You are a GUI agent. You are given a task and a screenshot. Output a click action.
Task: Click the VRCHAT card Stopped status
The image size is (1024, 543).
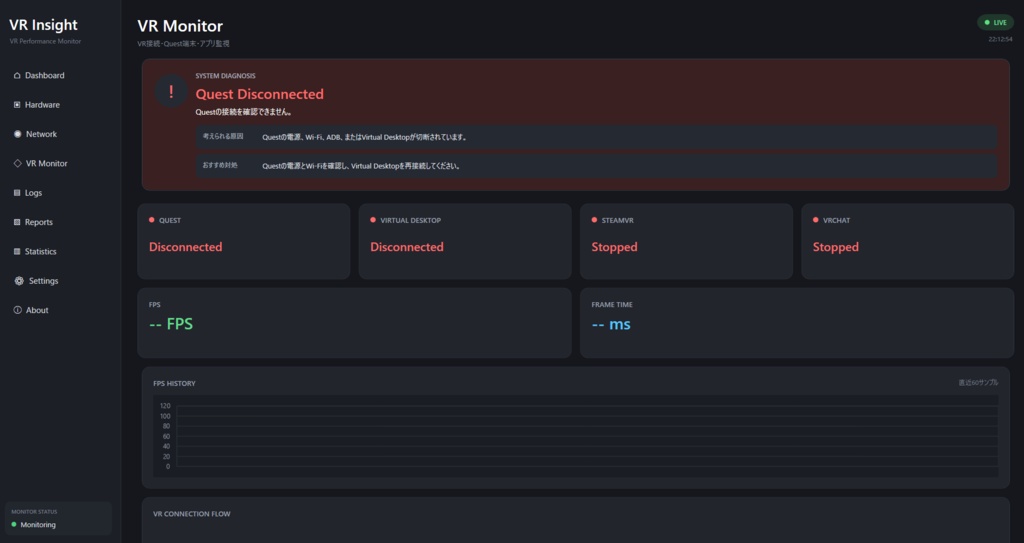(x=836, y=247)
